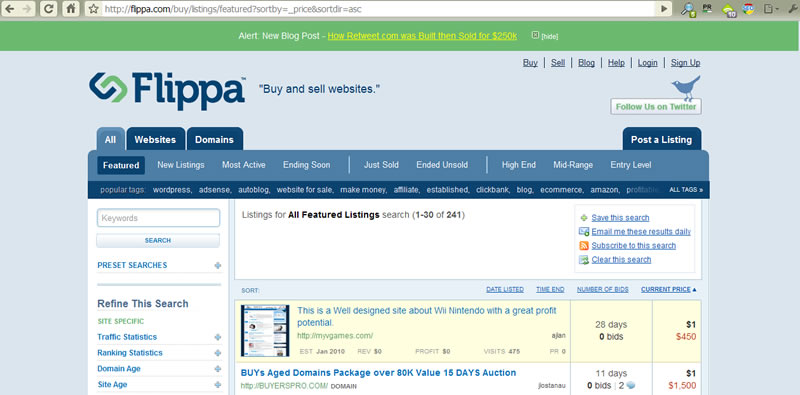Open the Help link in top navigation
This screenshot has height=395, width=800.
(616, 63)
